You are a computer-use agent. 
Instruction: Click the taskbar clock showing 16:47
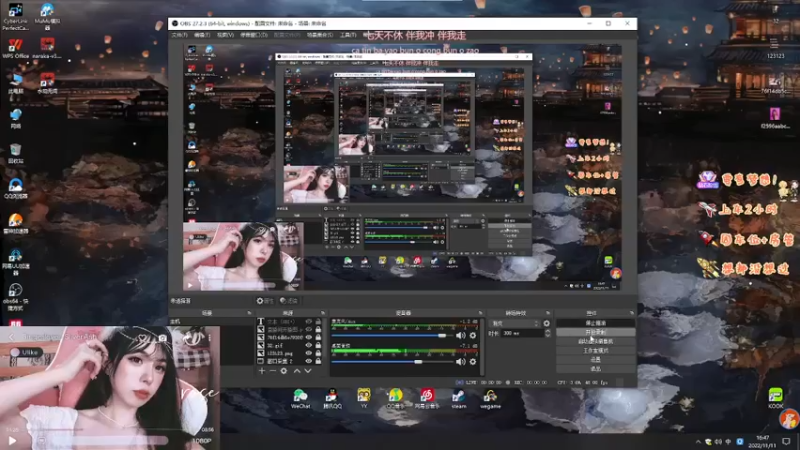click(x=762, y=441)
